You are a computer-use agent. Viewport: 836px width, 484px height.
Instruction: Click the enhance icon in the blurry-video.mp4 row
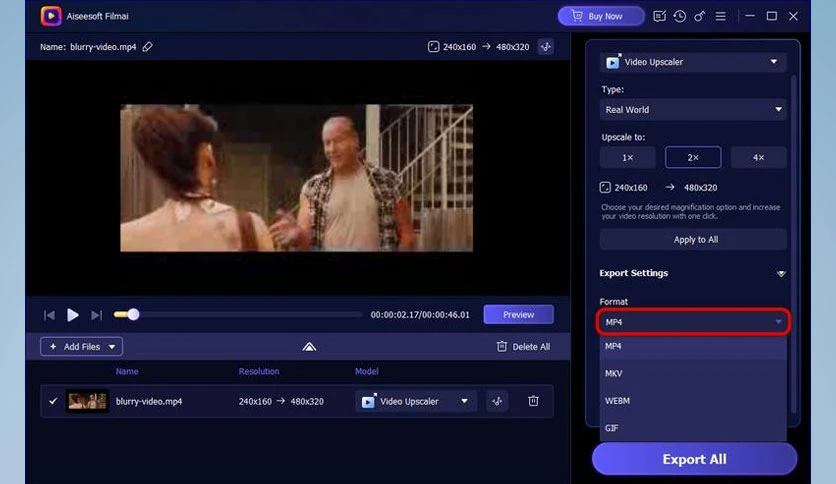click(x=497, y=401)
